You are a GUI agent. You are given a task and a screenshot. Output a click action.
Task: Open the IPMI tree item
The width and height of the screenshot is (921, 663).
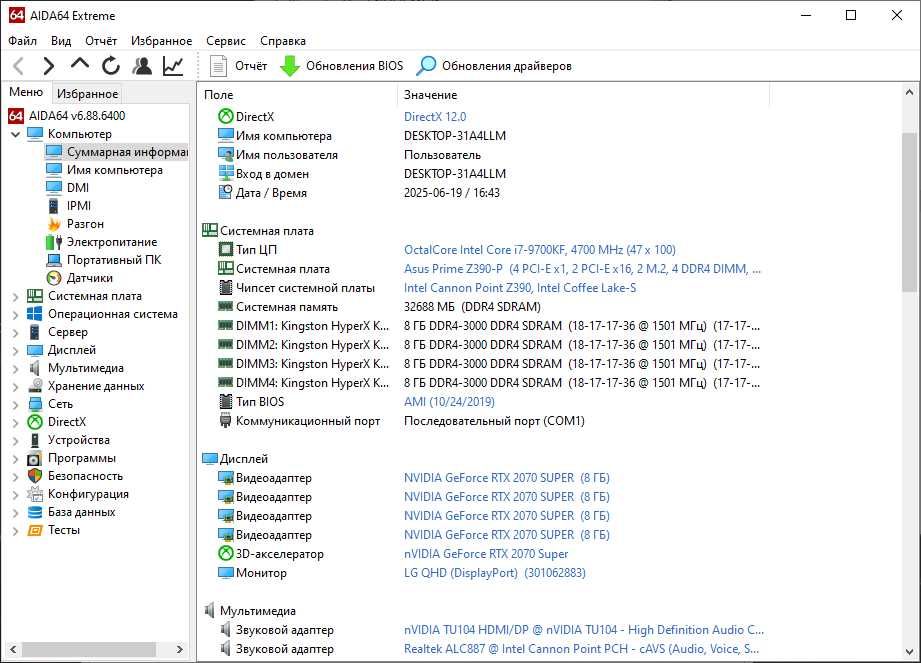click(x=79, y=206)
